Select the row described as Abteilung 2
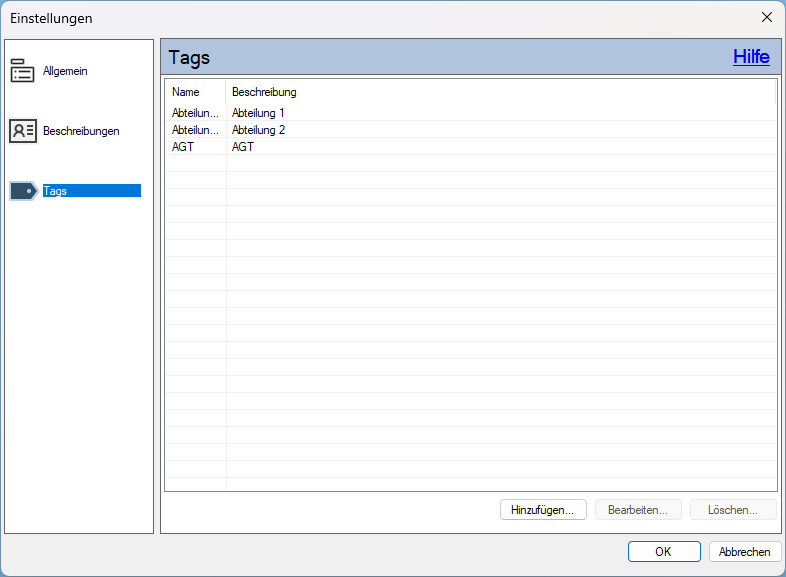This screenshot has height=577, width=786. 471,130
